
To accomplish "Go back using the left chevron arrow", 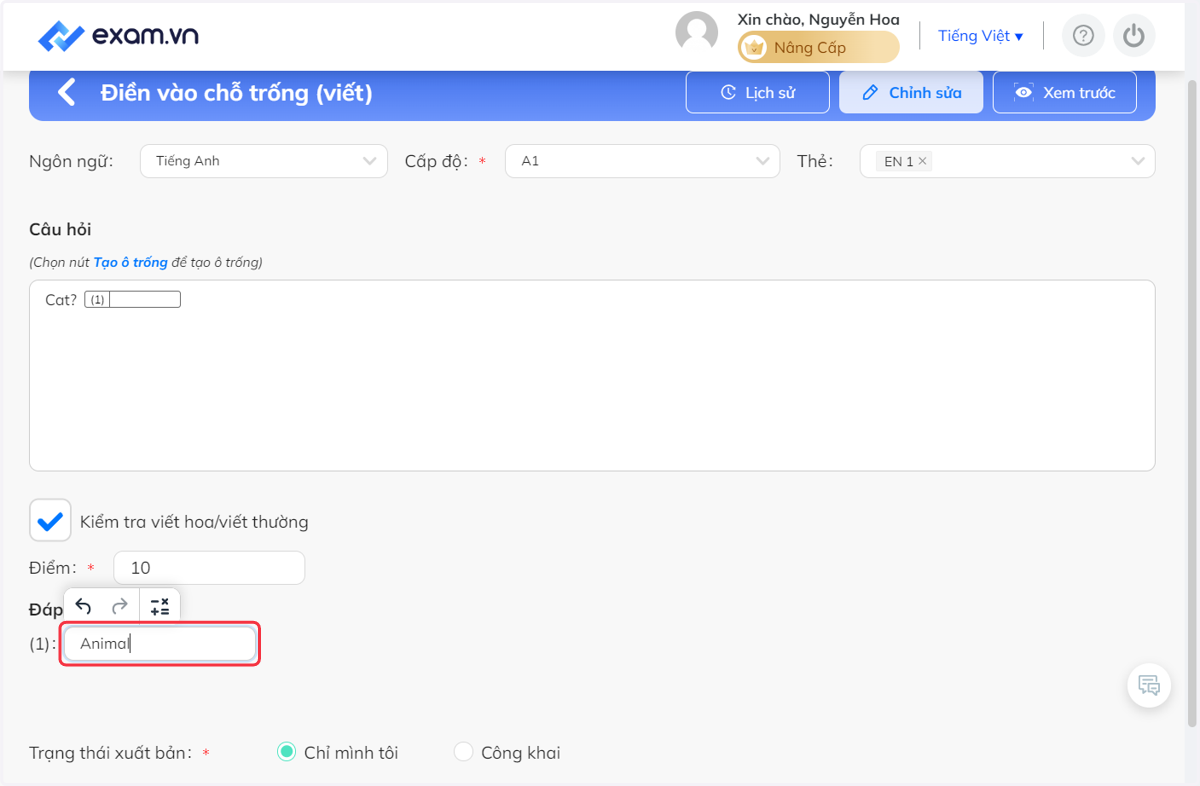I will tap(67, 93).
